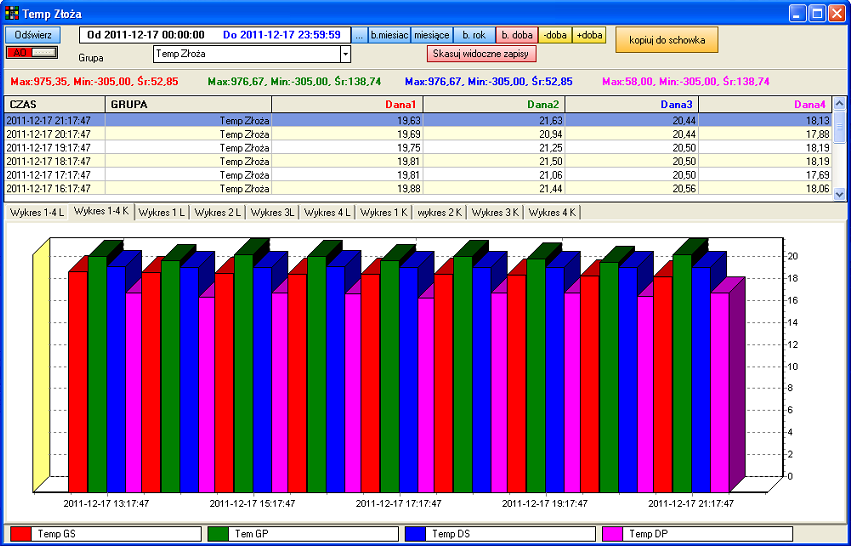
Task: Open the wykres 2 K tab
Action: tap(440, 213)
